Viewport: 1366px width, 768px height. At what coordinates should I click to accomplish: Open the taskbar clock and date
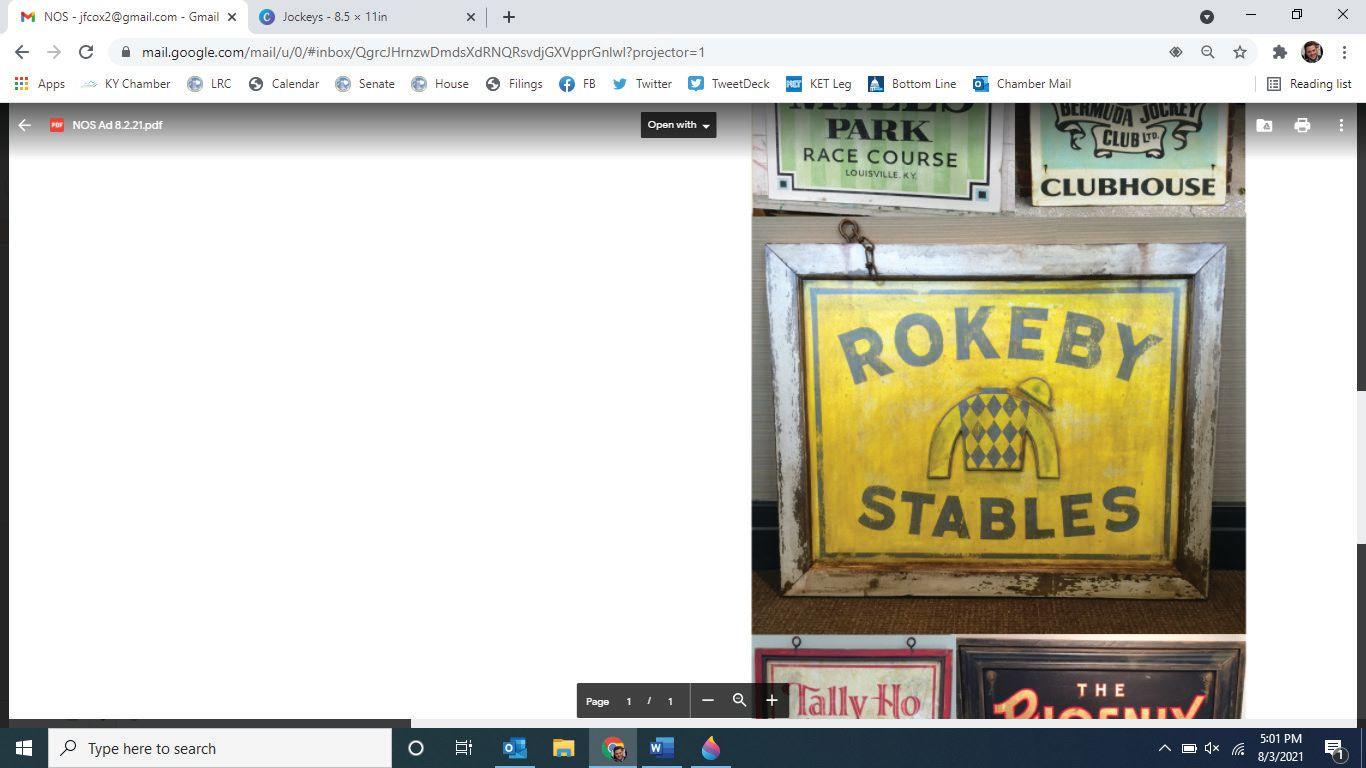(1280, 748)
